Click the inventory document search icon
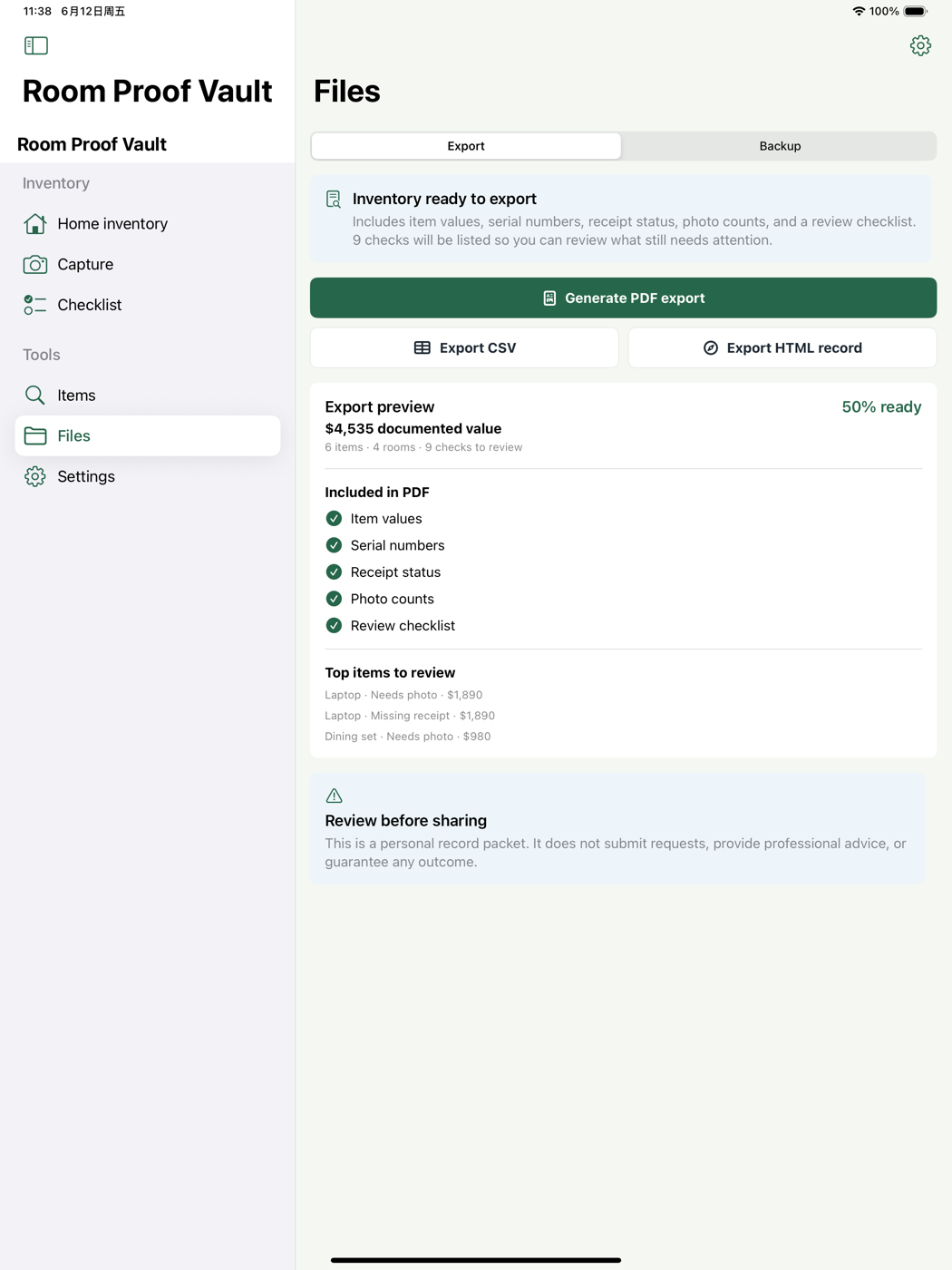Viewport: 952px width, 1270px height. (334, 199)
